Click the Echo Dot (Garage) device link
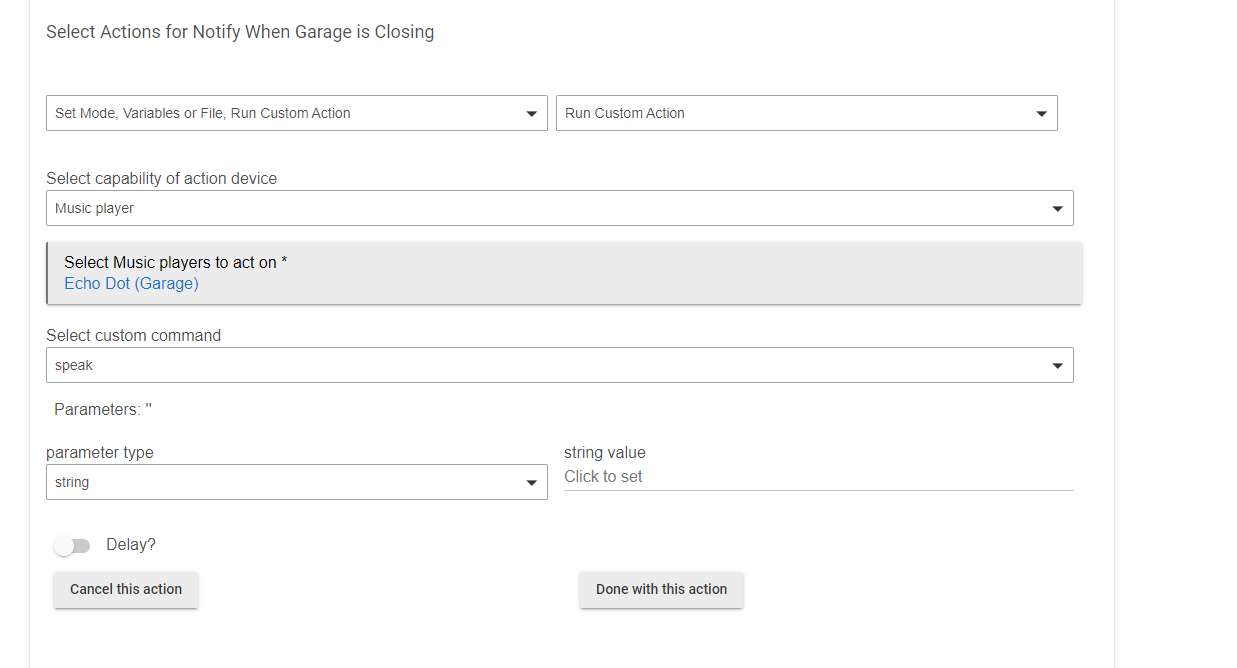This screenshot has height=668, width=1237. 131,284
